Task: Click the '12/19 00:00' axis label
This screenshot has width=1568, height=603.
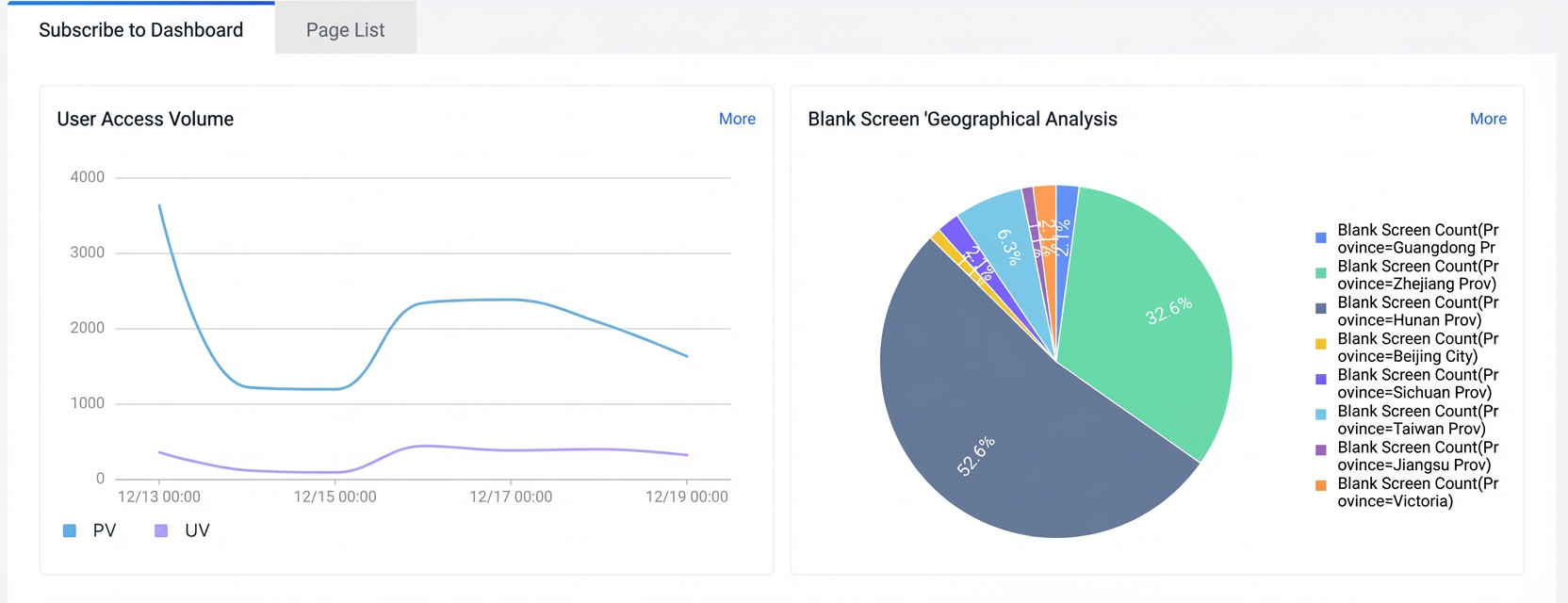Action: pos(687,497)
